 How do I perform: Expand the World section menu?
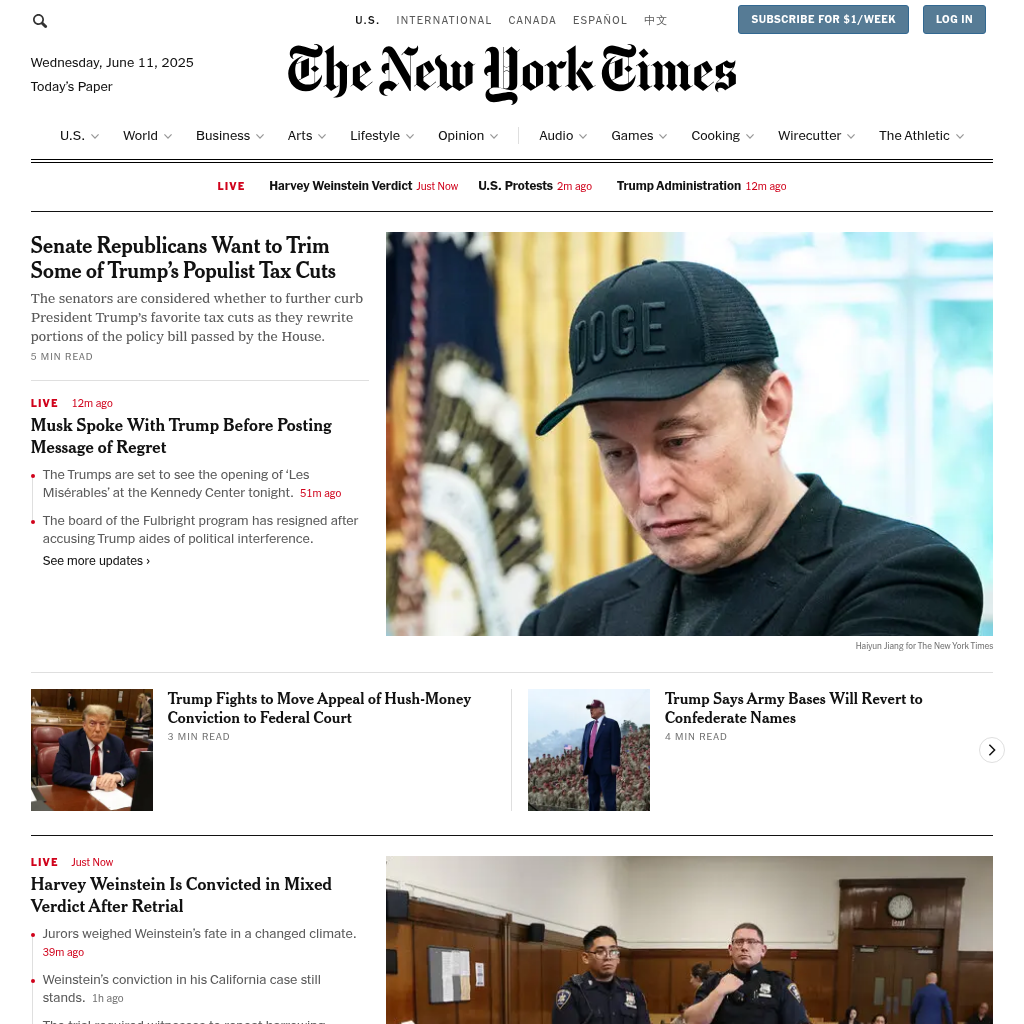(x=148, y=136)
